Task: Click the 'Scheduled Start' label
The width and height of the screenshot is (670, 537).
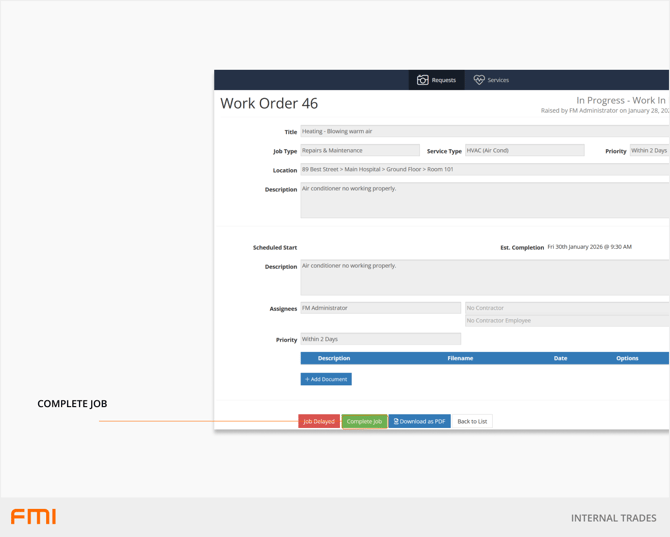Action: click(275, 247)
